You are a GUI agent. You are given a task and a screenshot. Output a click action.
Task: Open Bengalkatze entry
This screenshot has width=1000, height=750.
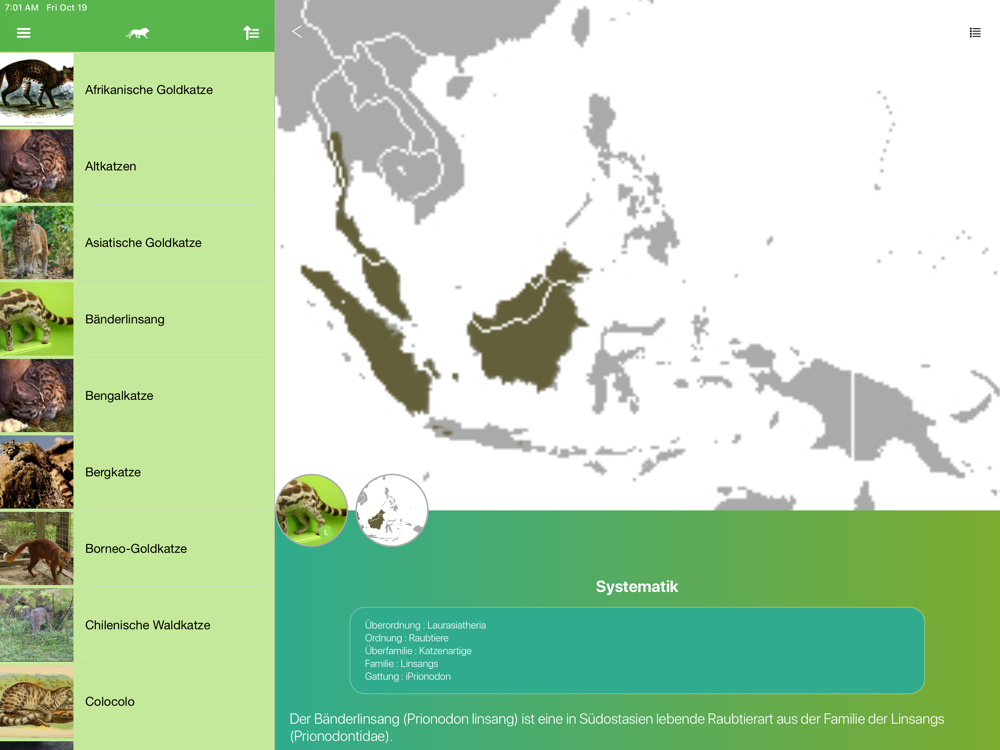point(137,396)
